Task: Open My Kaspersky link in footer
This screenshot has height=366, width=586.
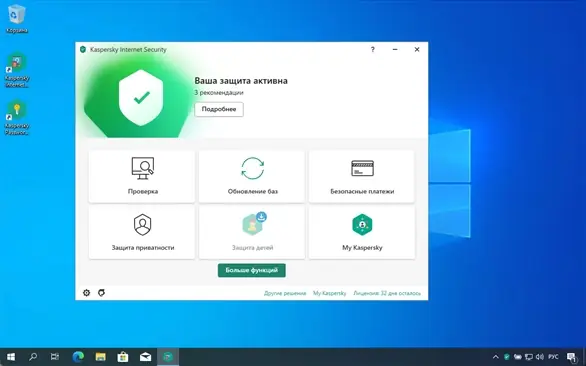Action: click(x=330, y=293)
